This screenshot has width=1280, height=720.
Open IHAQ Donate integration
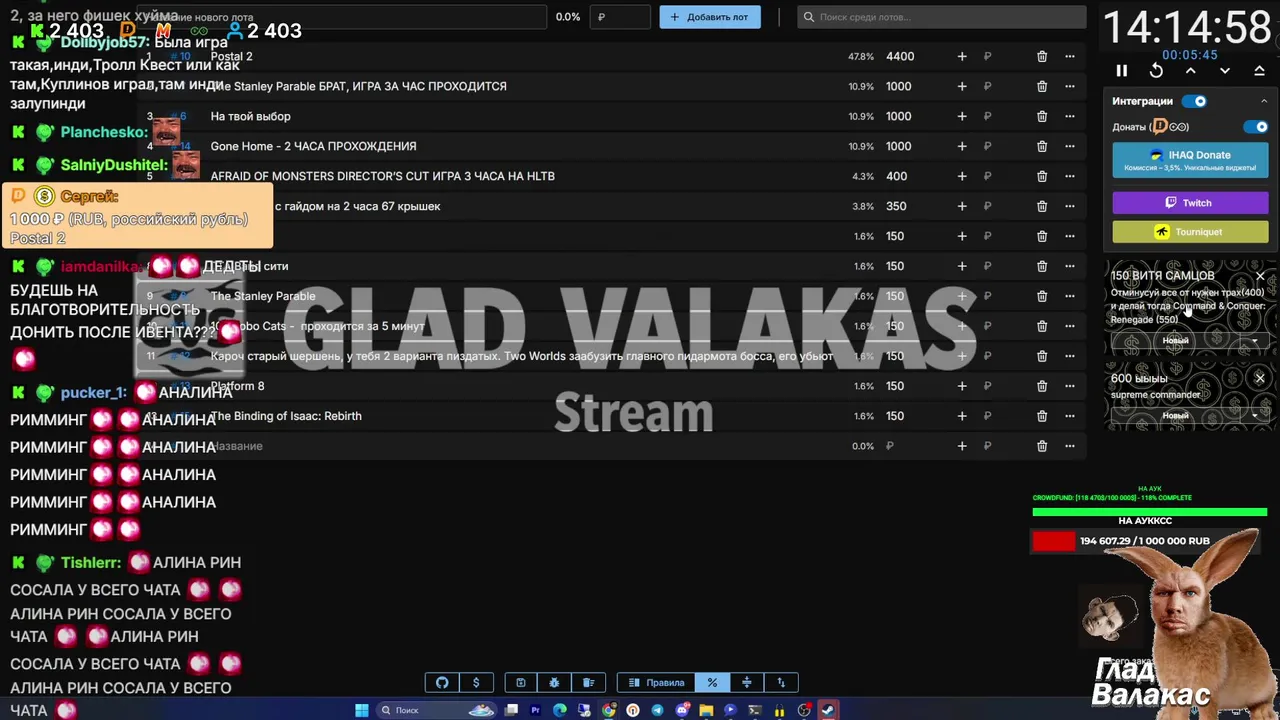1190,160
